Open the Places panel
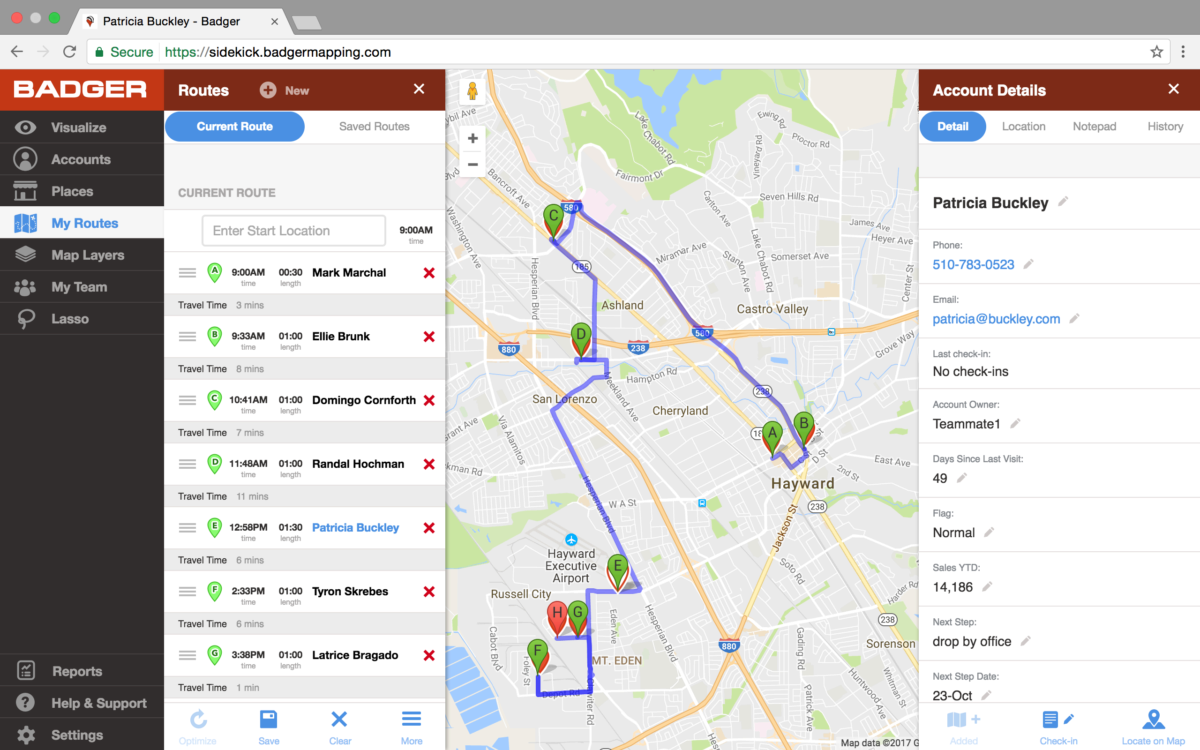 click(x=60, y=190)
